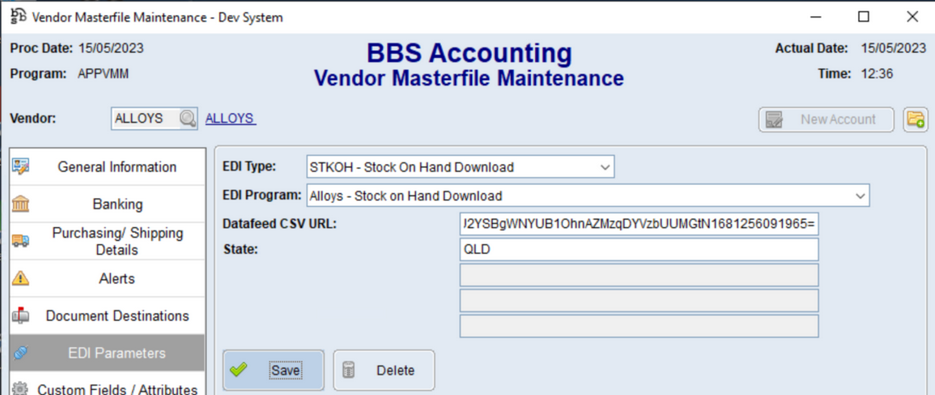Image resolution: width=935 pixels, height=395 pixels.
Task: Click the Program value APPVMM
Action: 103,74
